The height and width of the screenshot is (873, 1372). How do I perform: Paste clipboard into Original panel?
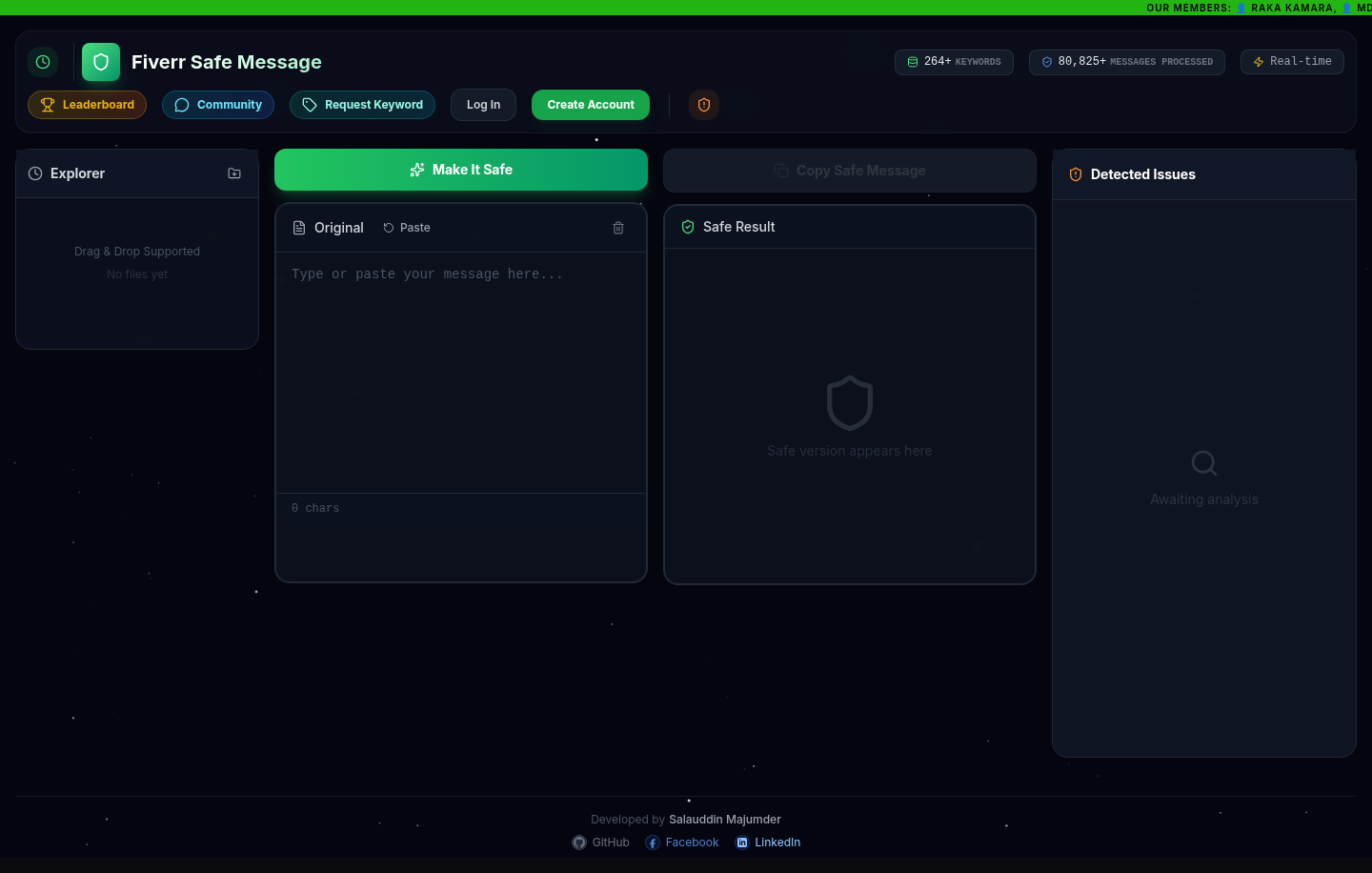coord(407,228)
